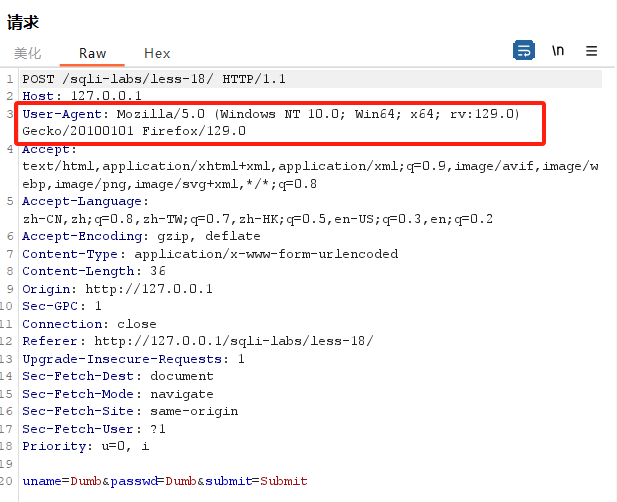Click the Accept-Language header name

(x=82, y=201)
